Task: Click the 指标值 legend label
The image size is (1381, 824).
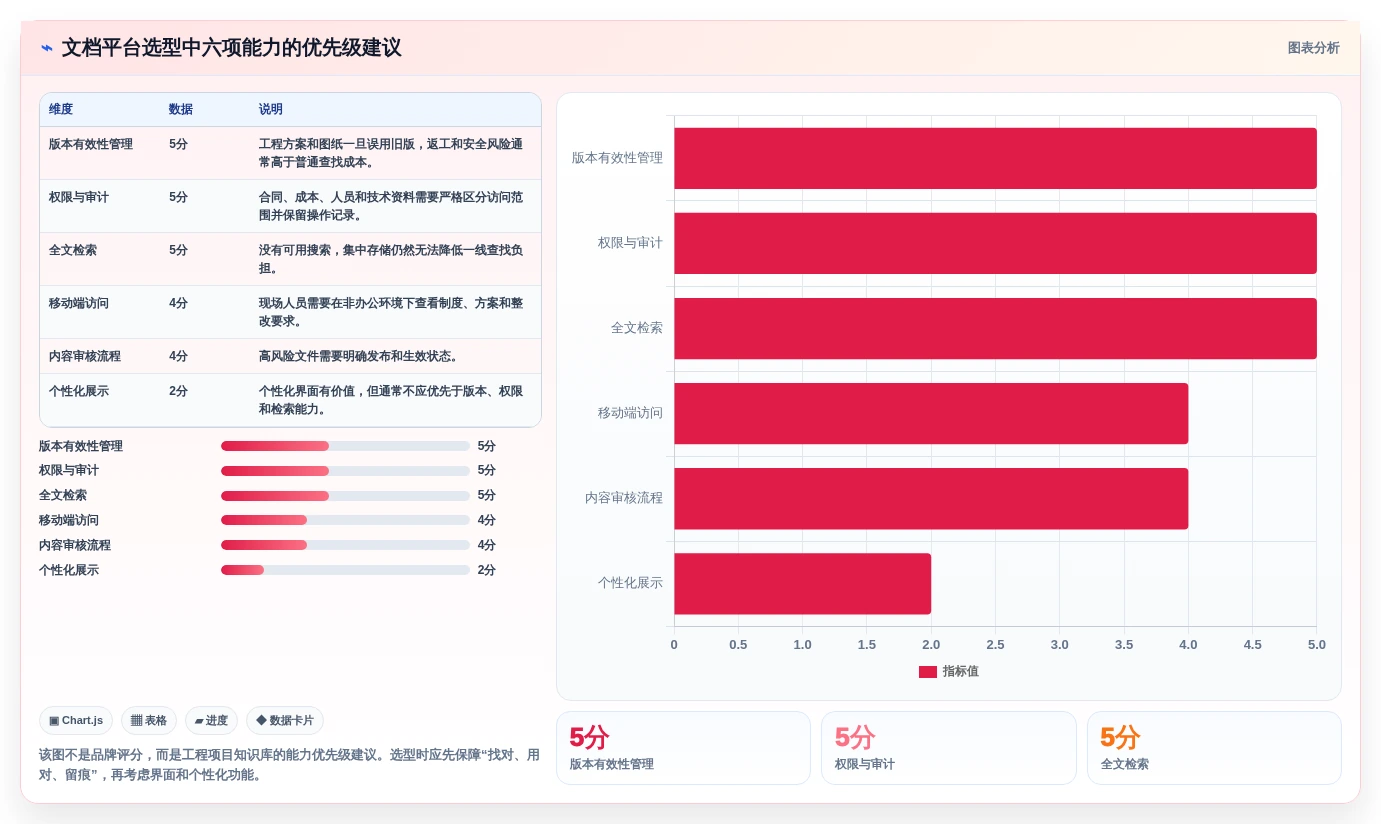Action: coord(961,672)
